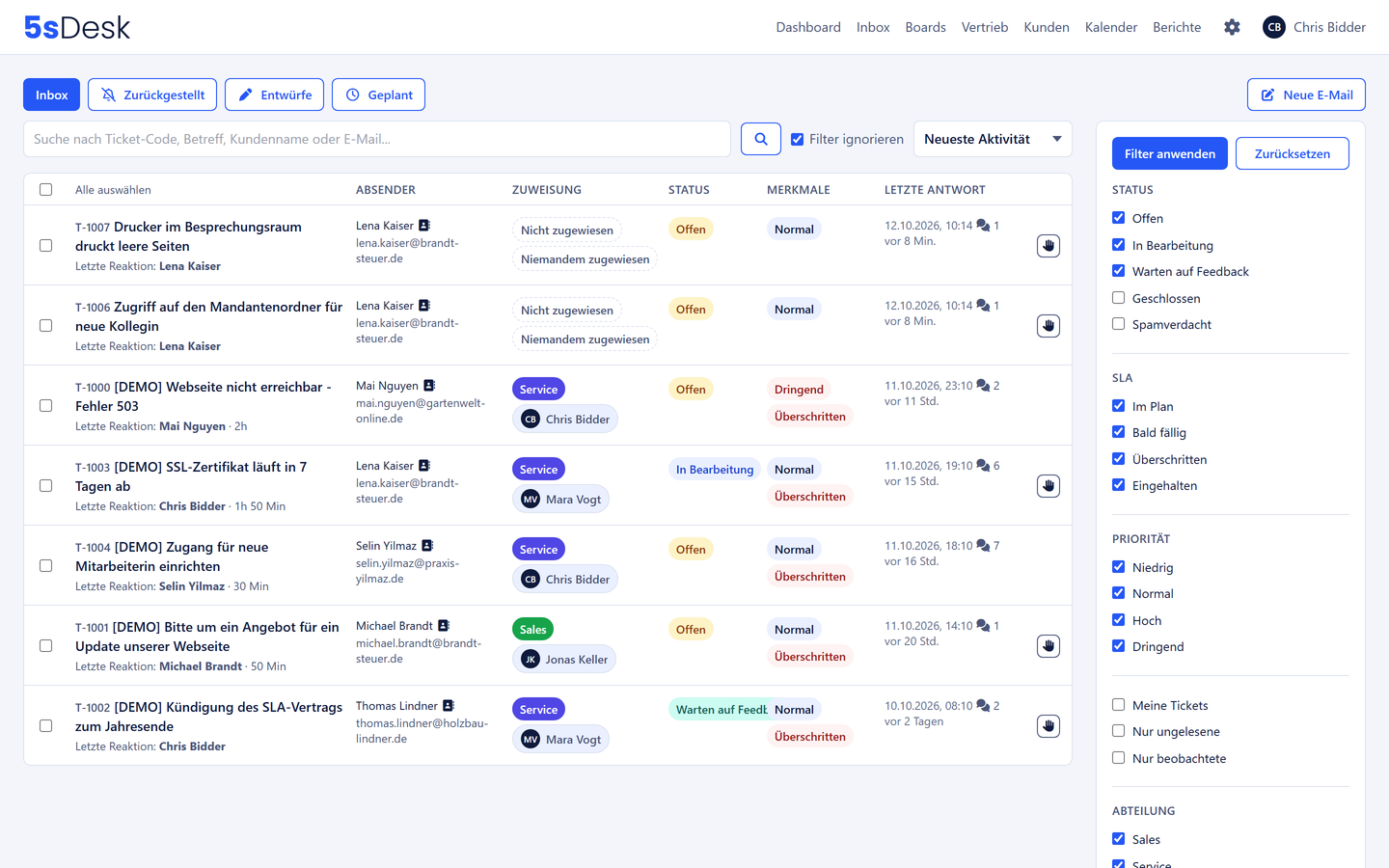Uncheck the Dringend priority filter
This screenshot has height=868, width=1389.
tap(1119, 646)
